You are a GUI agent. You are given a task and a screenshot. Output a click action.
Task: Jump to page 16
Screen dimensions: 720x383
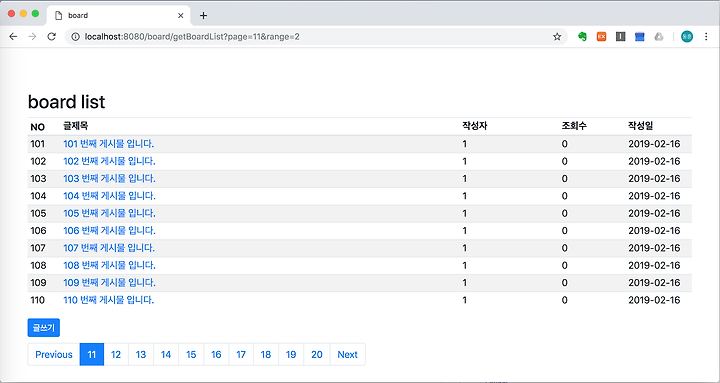click(x=216, y=355)
